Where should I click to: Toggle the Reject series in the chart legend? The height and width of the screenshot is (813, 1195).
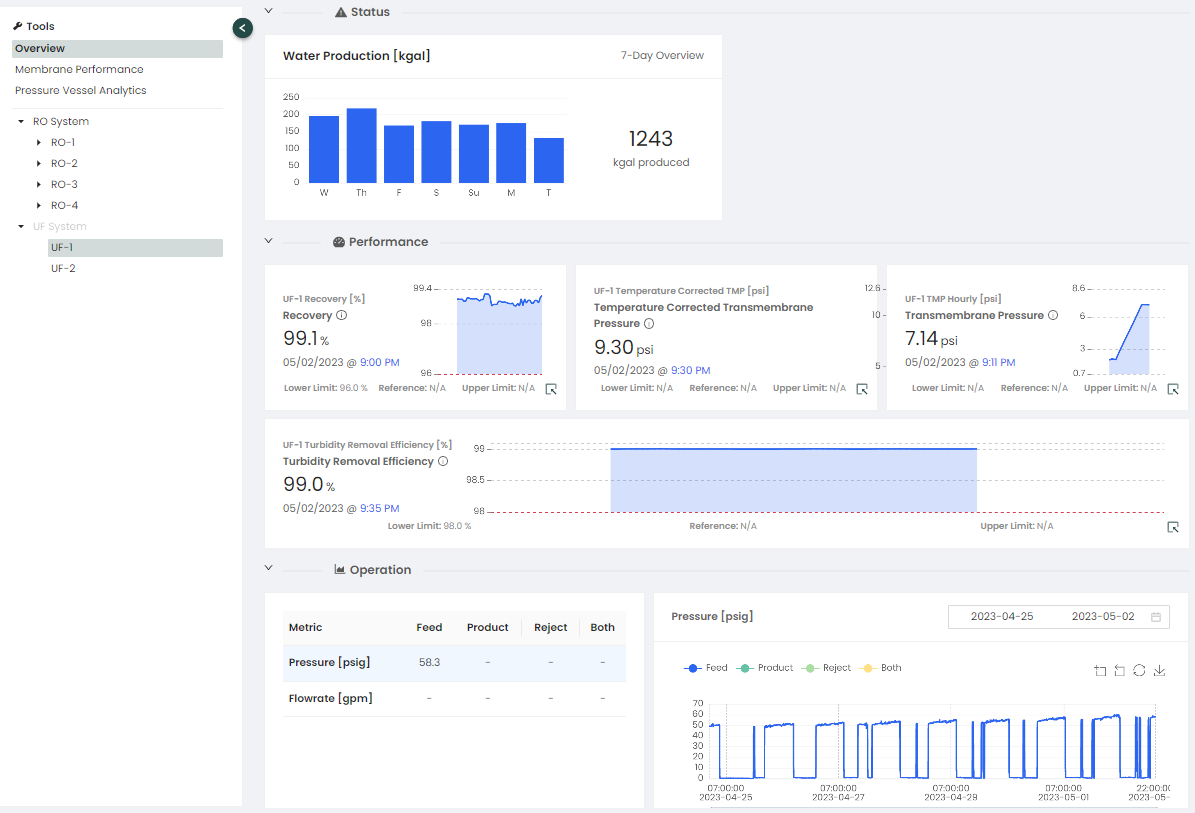tap(826, 668)
